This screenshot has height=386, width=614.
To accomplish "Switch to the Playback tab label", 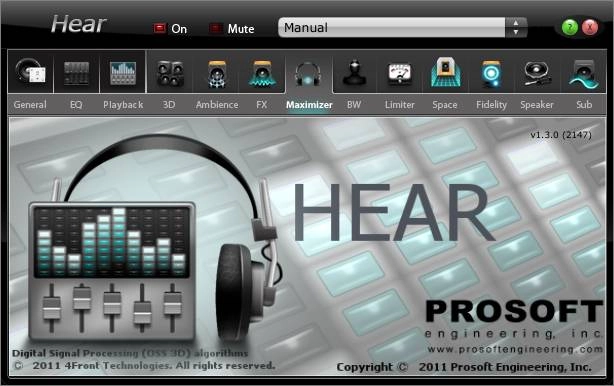I will (x=123, y=105).
